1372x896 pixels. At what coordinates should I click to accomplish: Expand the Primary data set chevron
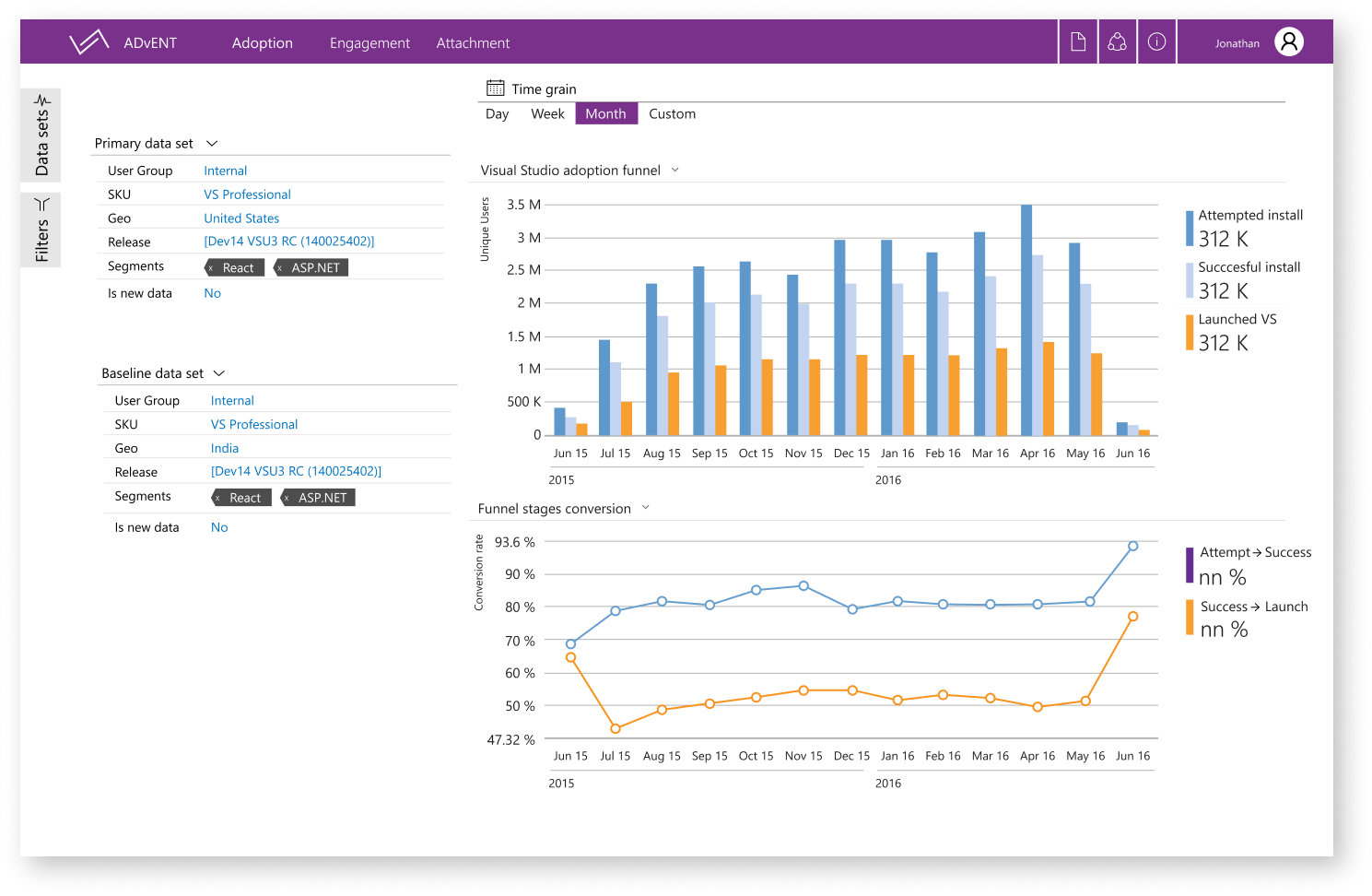(212, 143)
